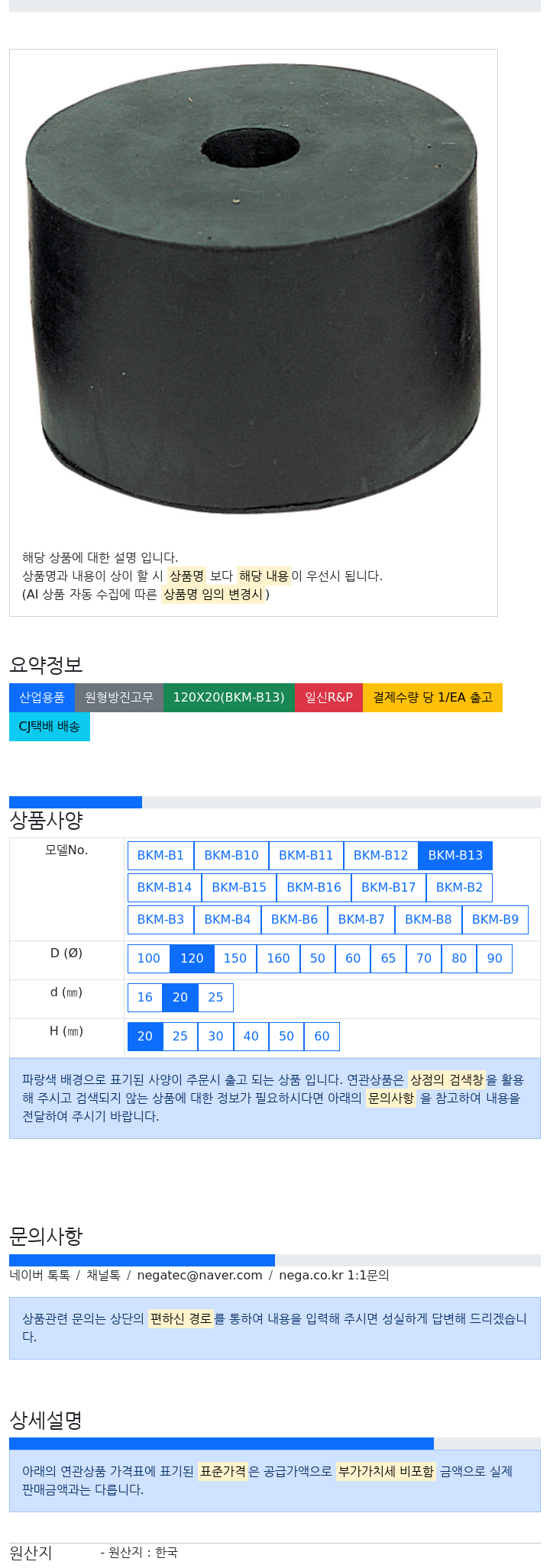Select the 산업용품 category tag
The height and width of the screenshot is (1568, 550).
(42, 698)
